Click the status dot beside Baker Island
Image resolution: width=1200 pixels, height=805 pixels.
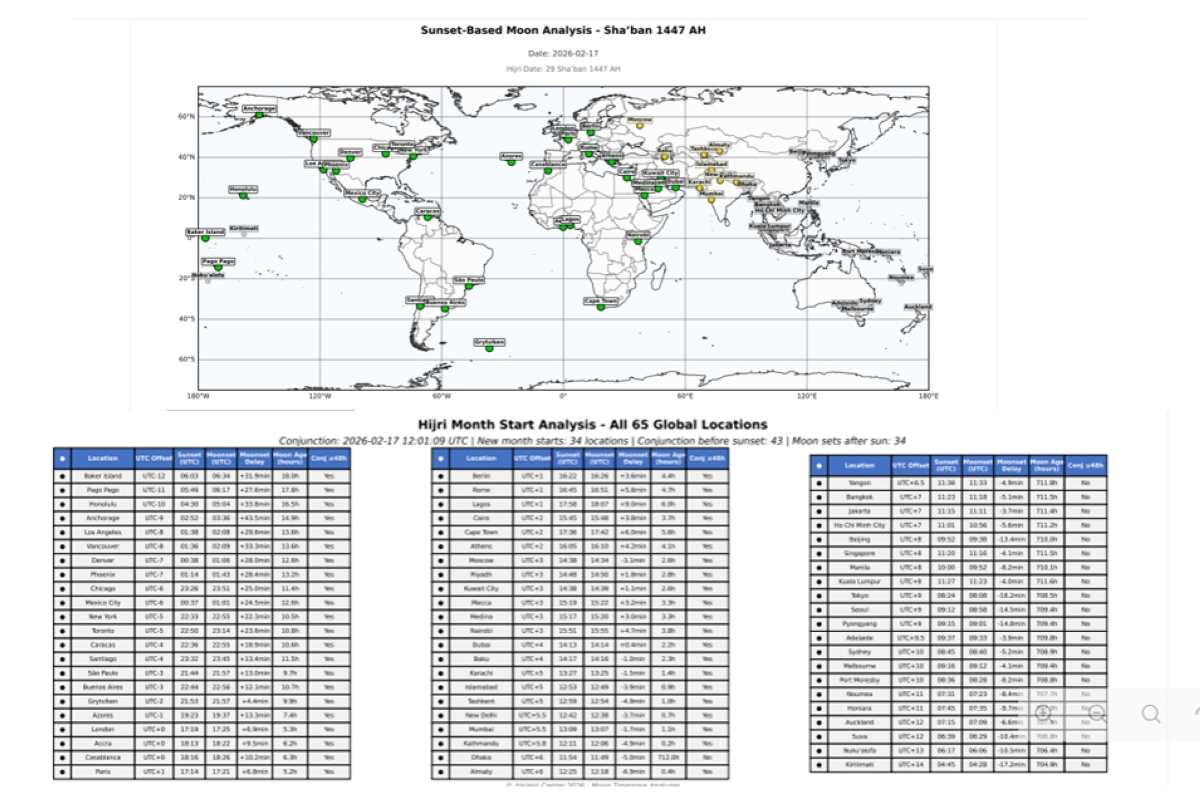coord(62,477)
